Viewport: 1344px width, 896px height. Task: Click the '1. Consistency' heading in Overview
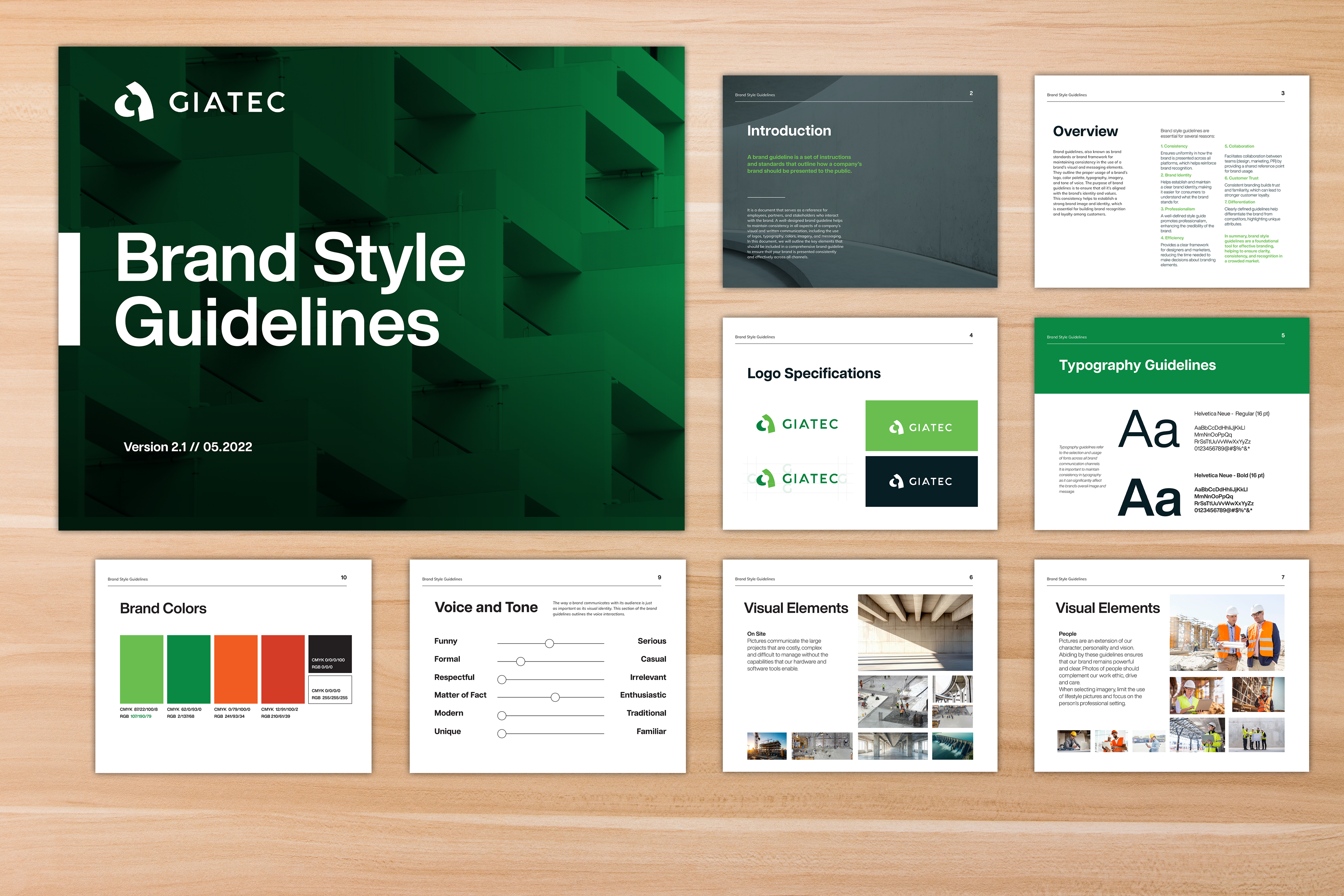click(x=1174, y=146)
